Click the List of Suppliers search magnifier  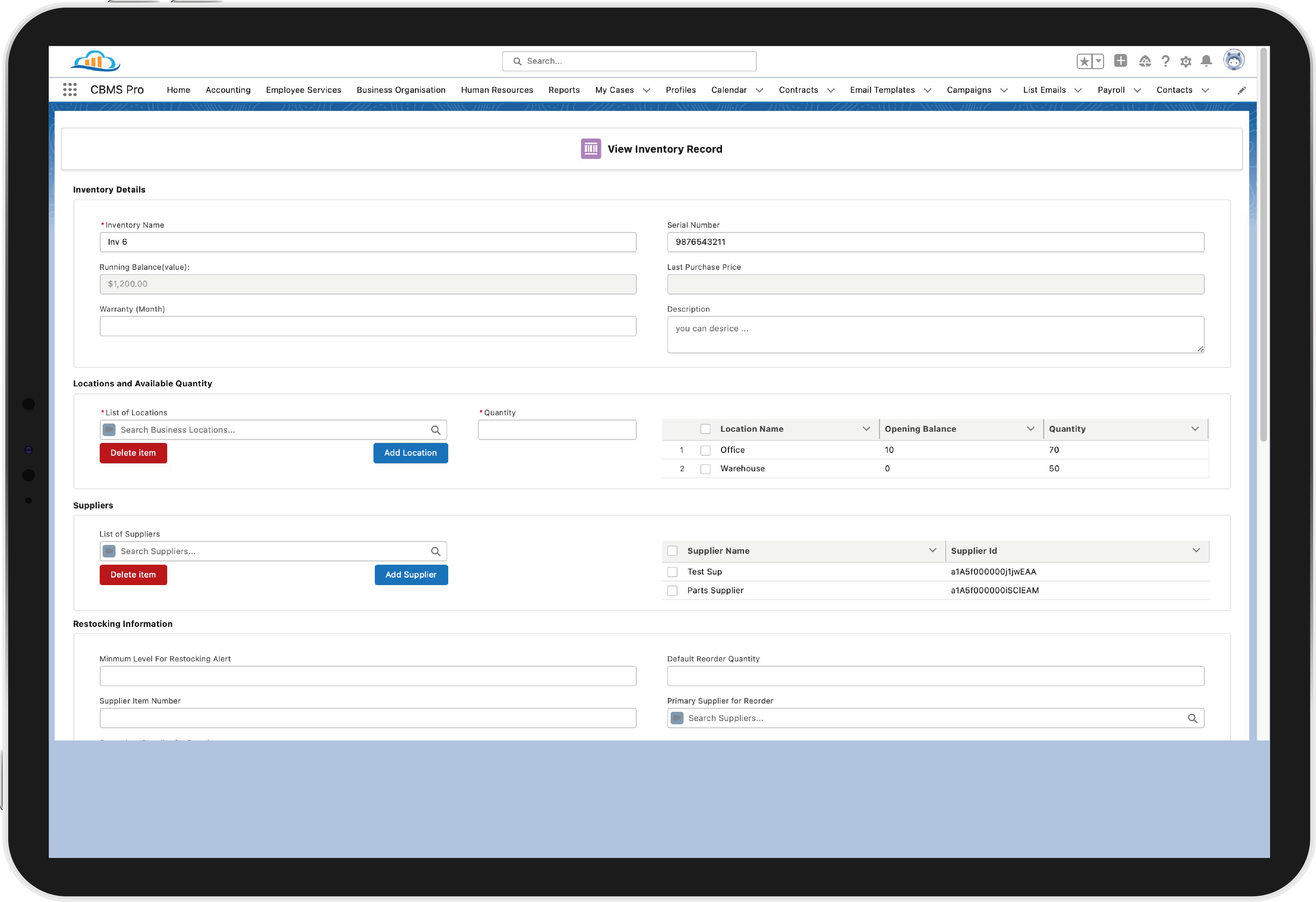(x=435, y=552)
